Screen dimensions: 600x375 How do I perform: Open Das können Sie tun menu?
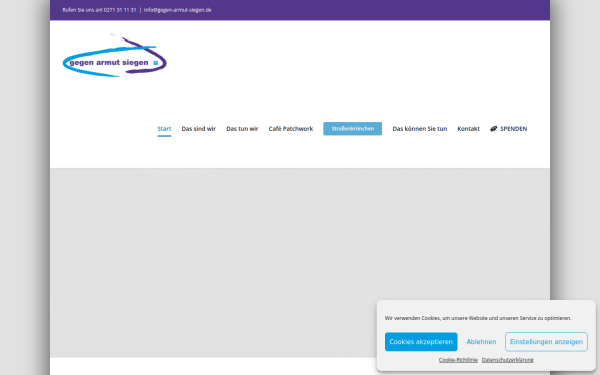(419, 129)
